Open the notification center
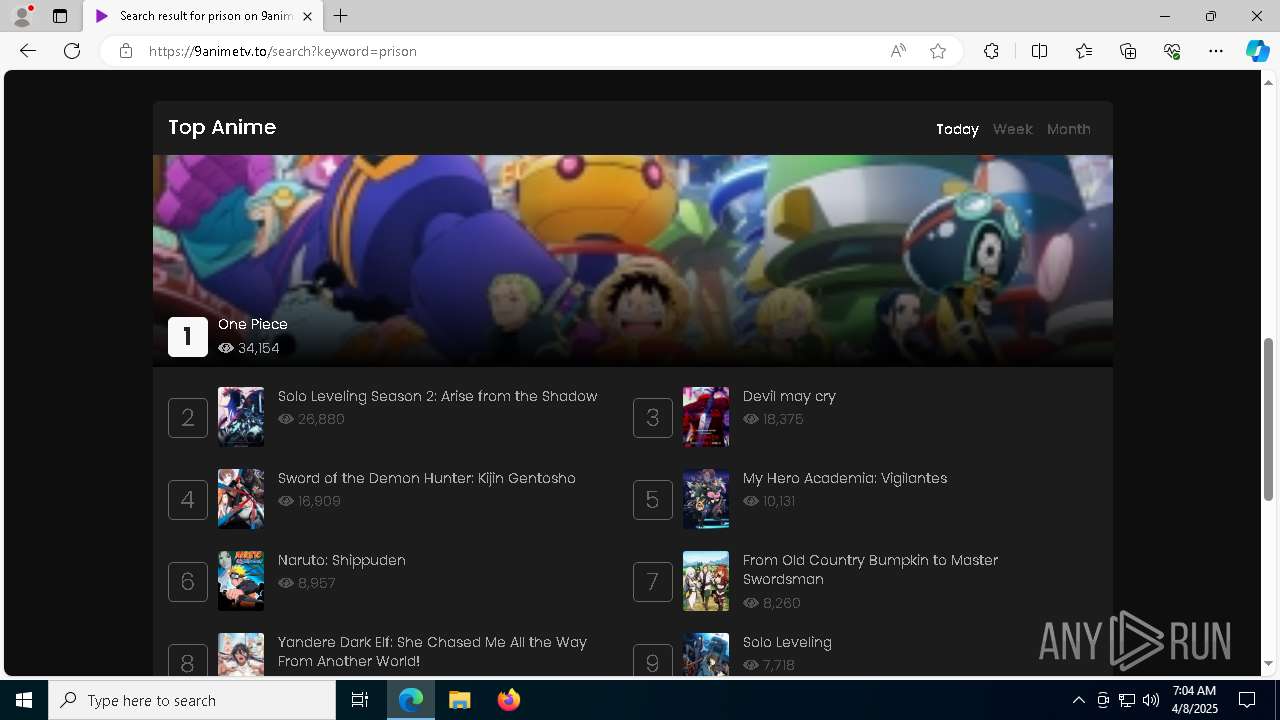This screenshot has width=1280, height=720. [1247, 700]
